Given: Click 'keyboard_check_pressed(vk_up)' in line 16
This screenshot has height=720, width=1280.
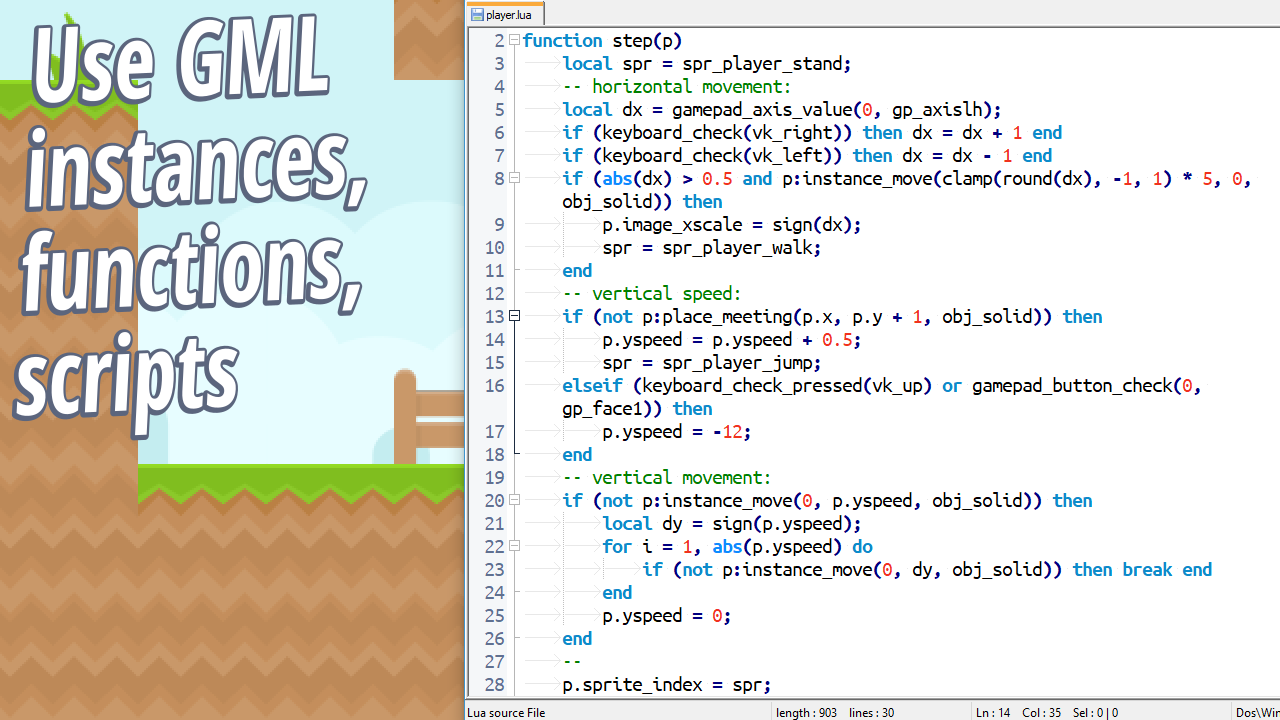Looking at the screenshot, I should pyautogui.click(x=787, y=386).
